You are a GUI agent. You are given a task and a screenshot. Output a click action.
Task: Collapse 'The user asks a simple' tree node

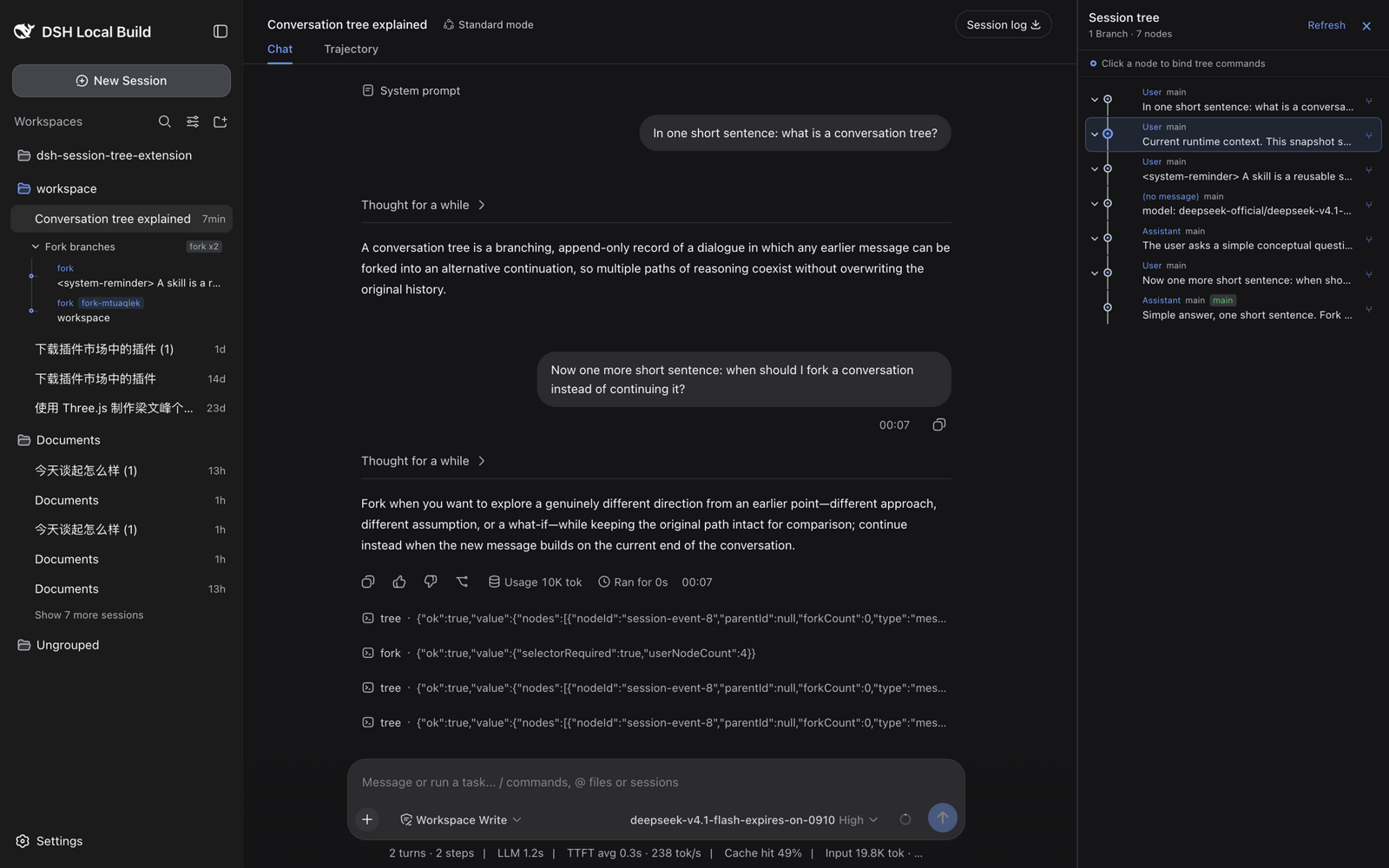coord(1095,239)
